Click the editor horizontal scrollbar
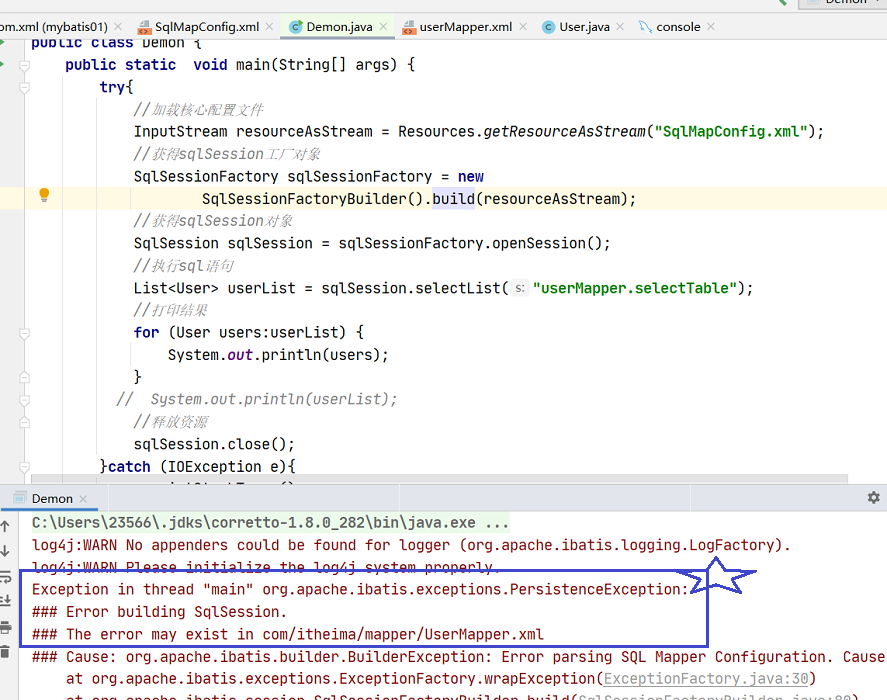The height and width of the screenshot is (700, 887). click(439, 479)
